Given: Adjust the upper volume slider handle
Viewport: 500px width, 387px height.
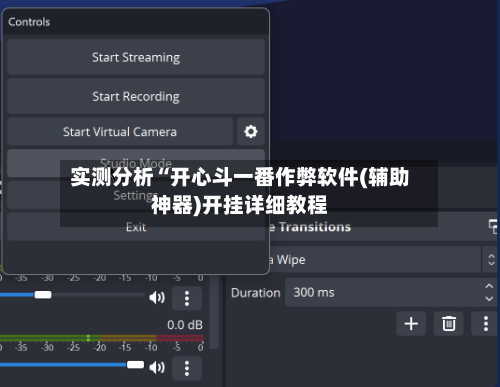Looking at the screenshot, I should (43, 295).
